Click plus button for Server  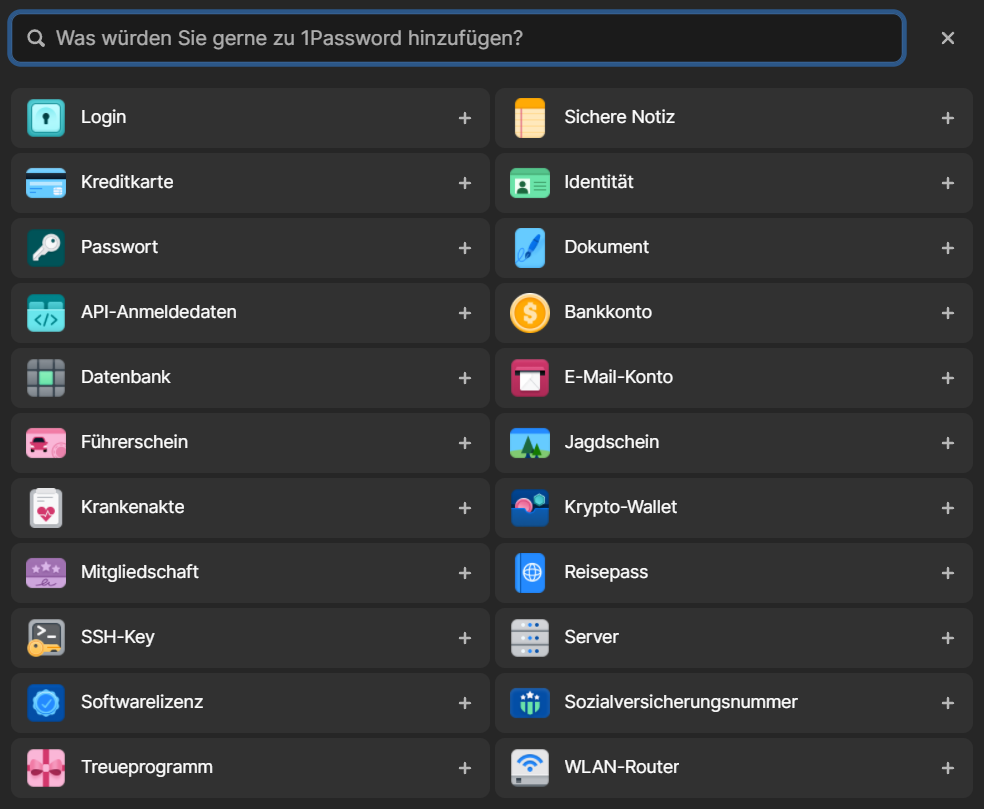[947, 638]
